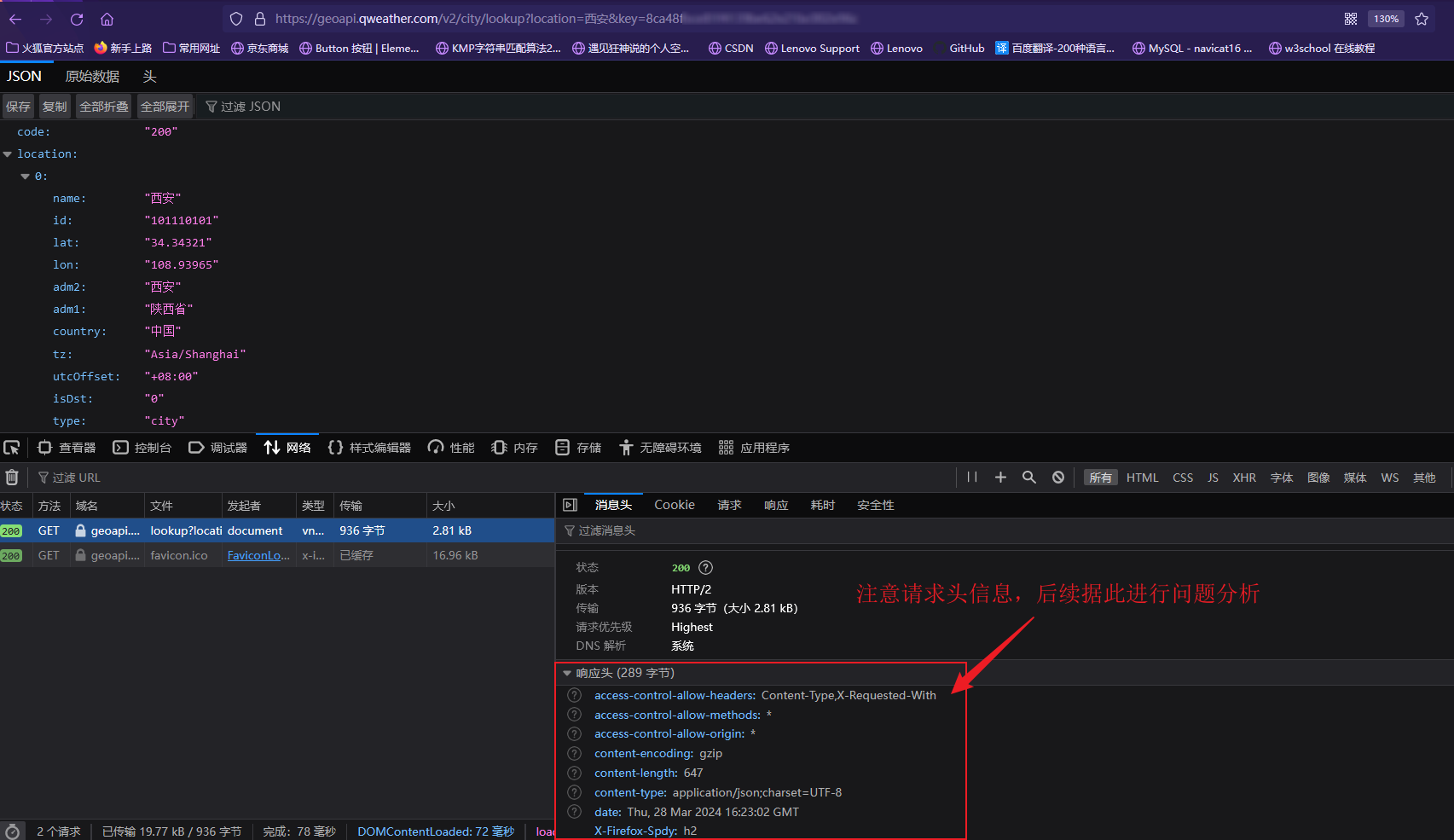
Task: Open the 常用网址 bookmarks folder
Action: 191,49
